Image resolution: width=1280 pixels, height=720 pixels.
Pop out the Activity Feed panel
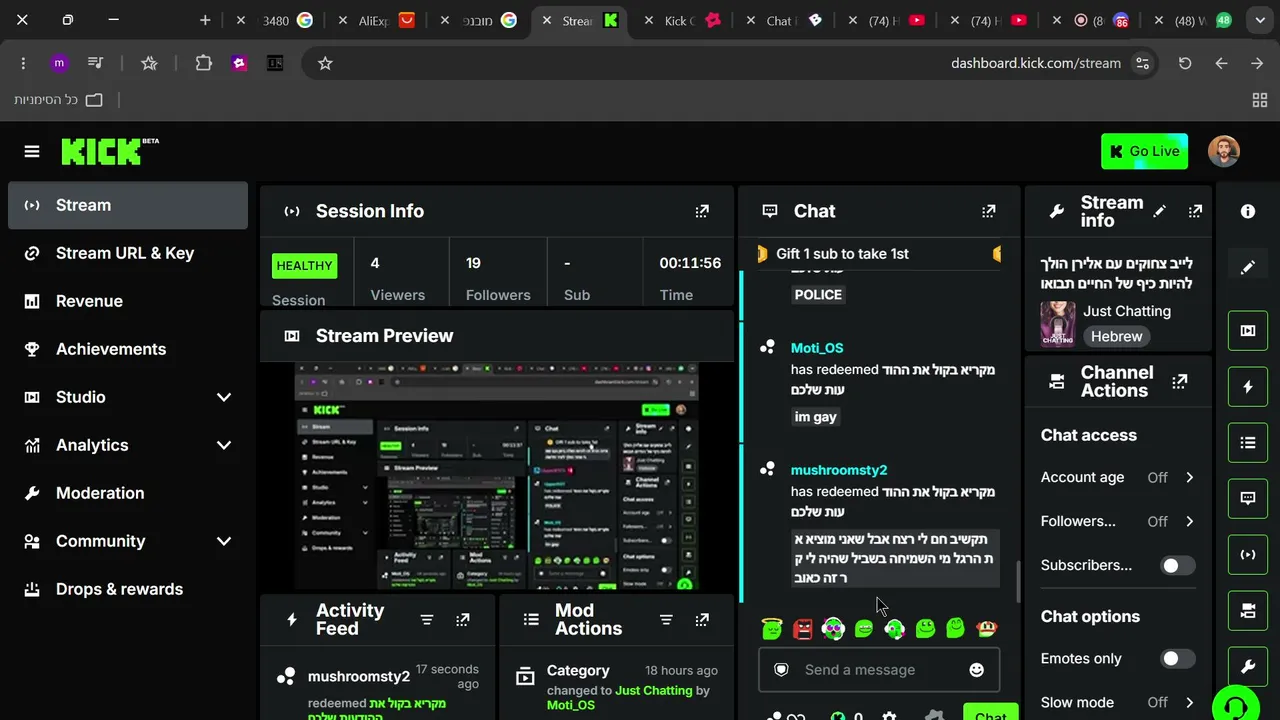pos(463,620)
